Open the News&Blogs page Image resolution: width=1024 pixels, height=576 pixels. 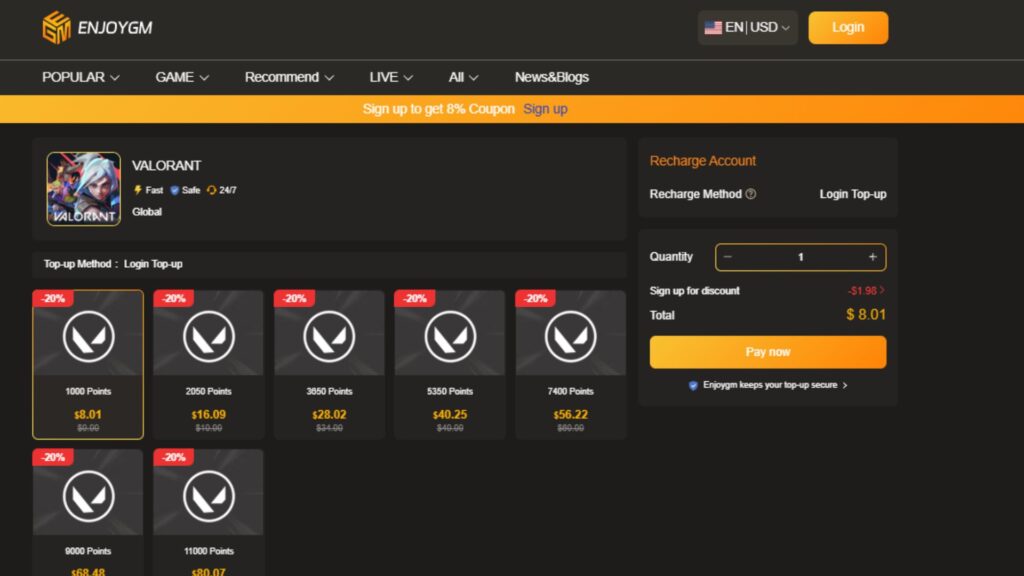[551, 77]
